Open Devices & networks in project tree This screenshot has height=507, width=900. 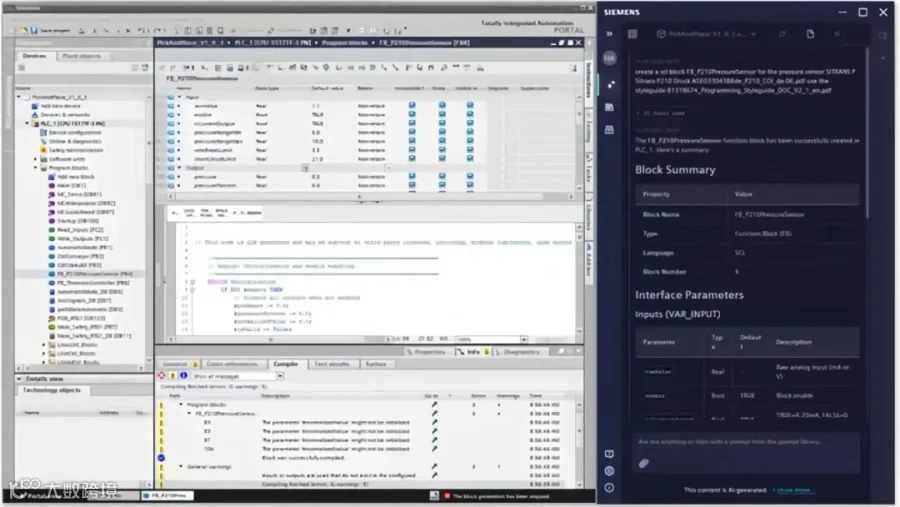pyautogui.click(x=60, y=114)
